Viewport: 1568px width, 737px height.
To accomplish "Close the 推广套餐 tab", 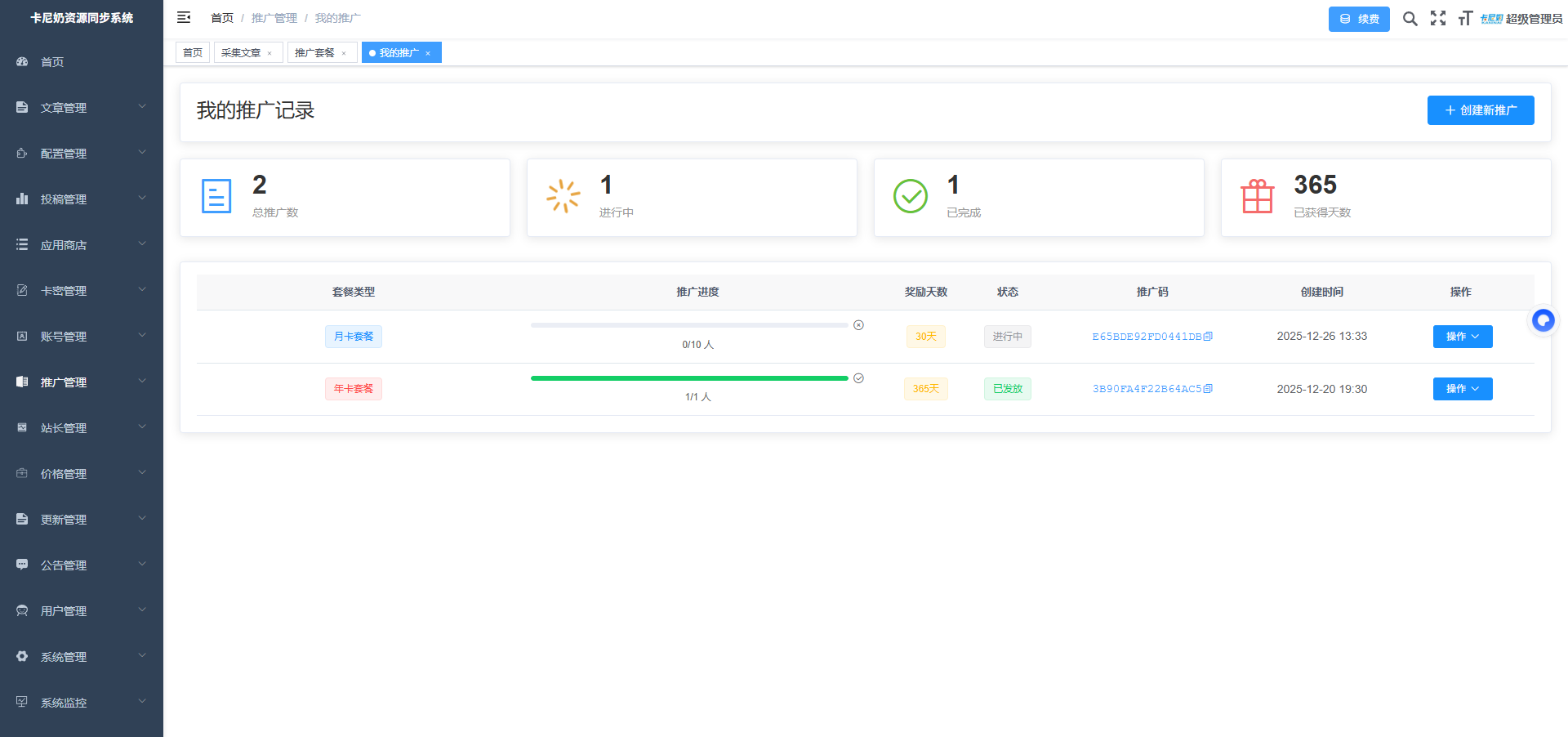I will (344, 53).
